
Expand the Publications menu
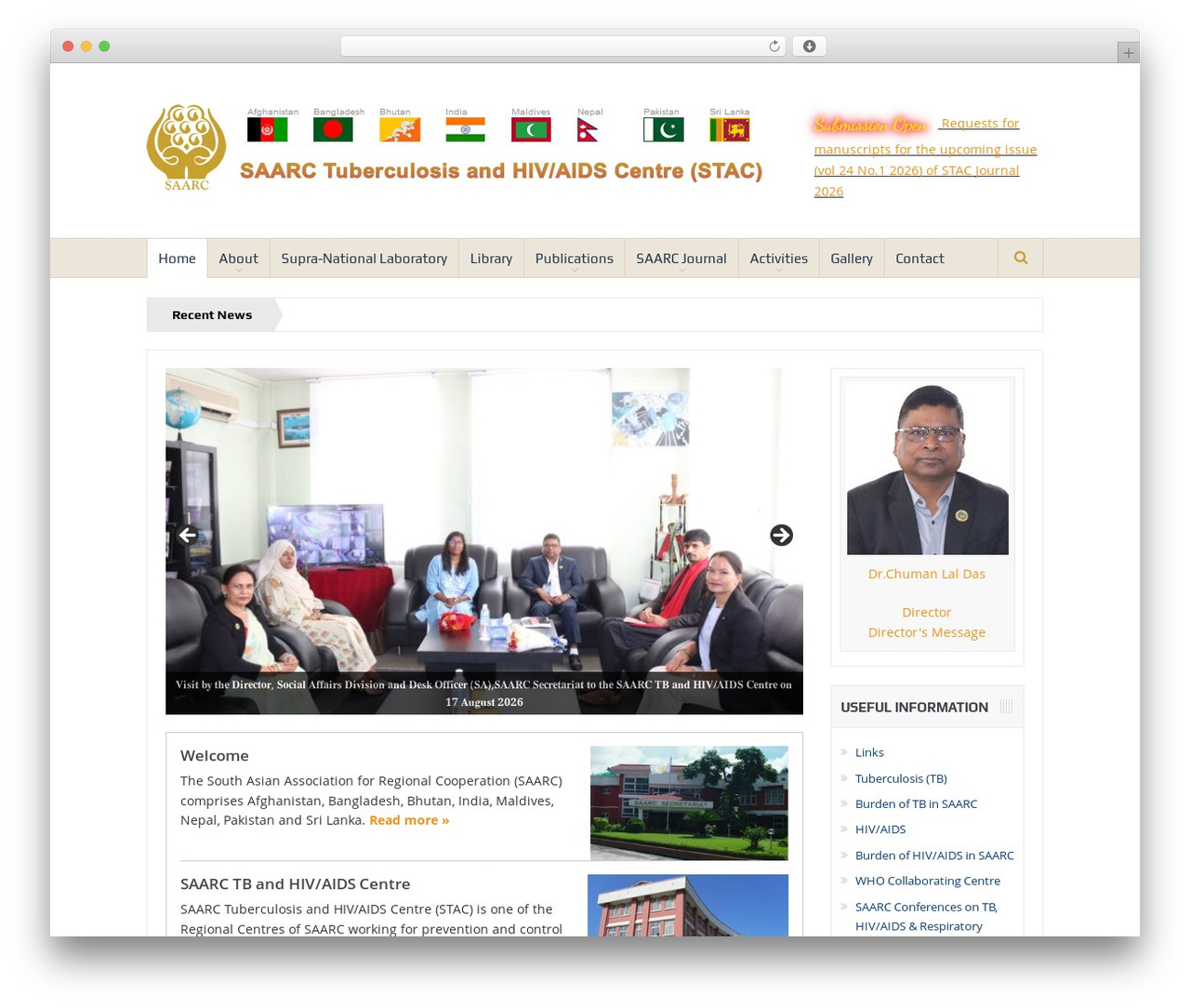(574, 259)
